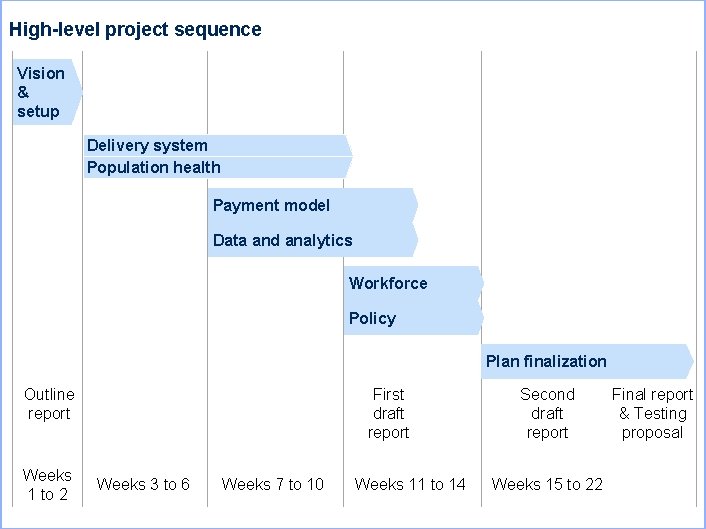Image resolution: width=706 pixels, height=529 pixels.
Task: Click the 'Weeks 15 to 22' label
Action: [x=547, y=485]
